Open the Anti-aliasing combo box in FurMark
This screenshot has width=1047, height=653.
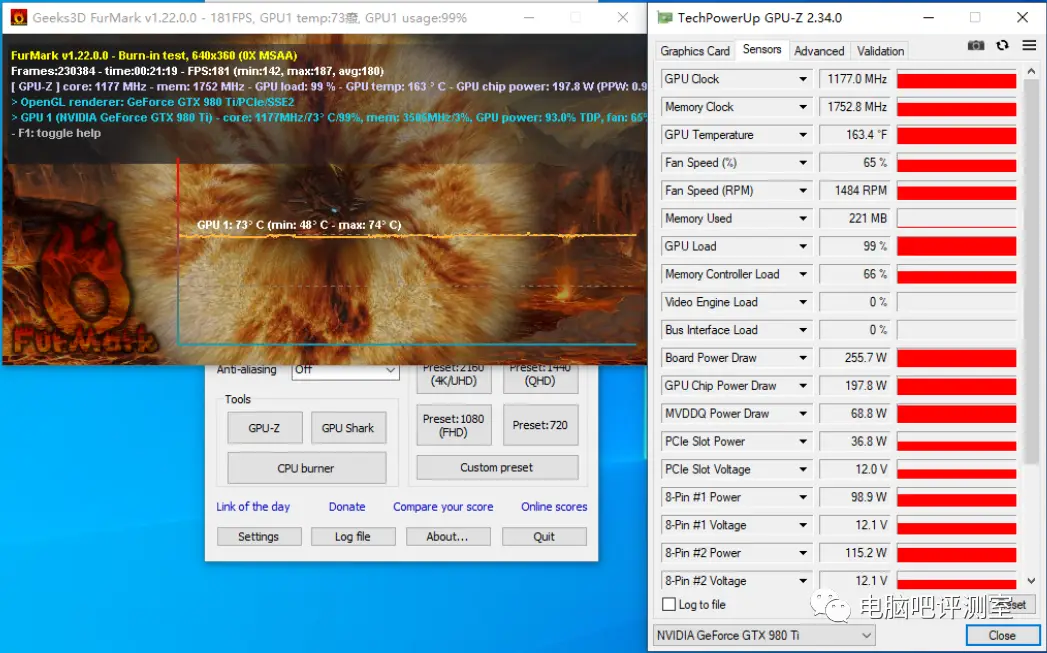(345, 370)
